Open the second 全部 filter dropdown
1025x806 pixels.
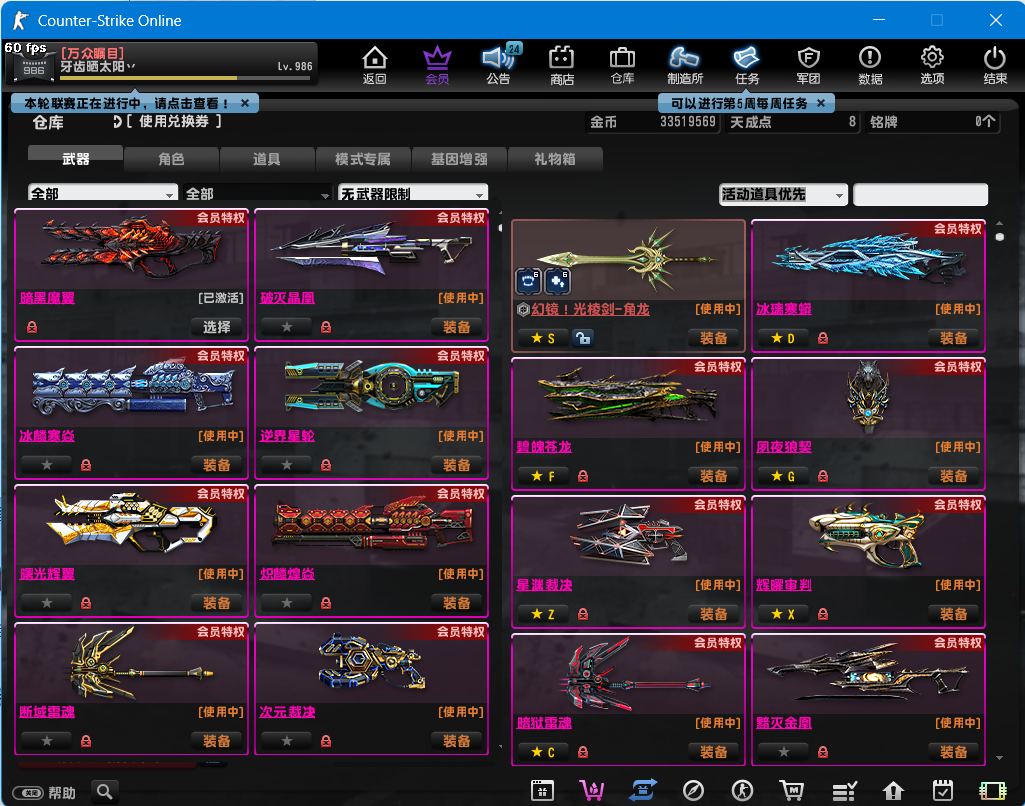tap(258, 193)
